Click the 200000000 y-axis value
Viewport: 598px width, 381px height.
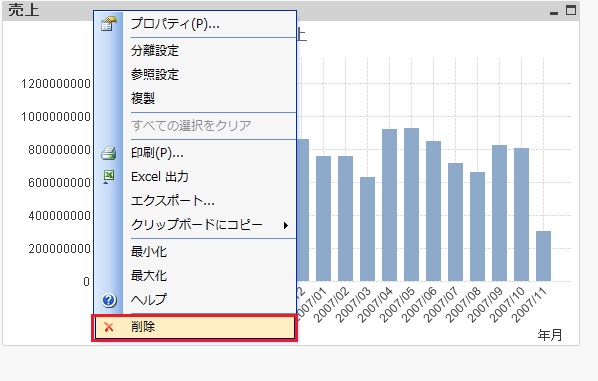tap(59, 249)
